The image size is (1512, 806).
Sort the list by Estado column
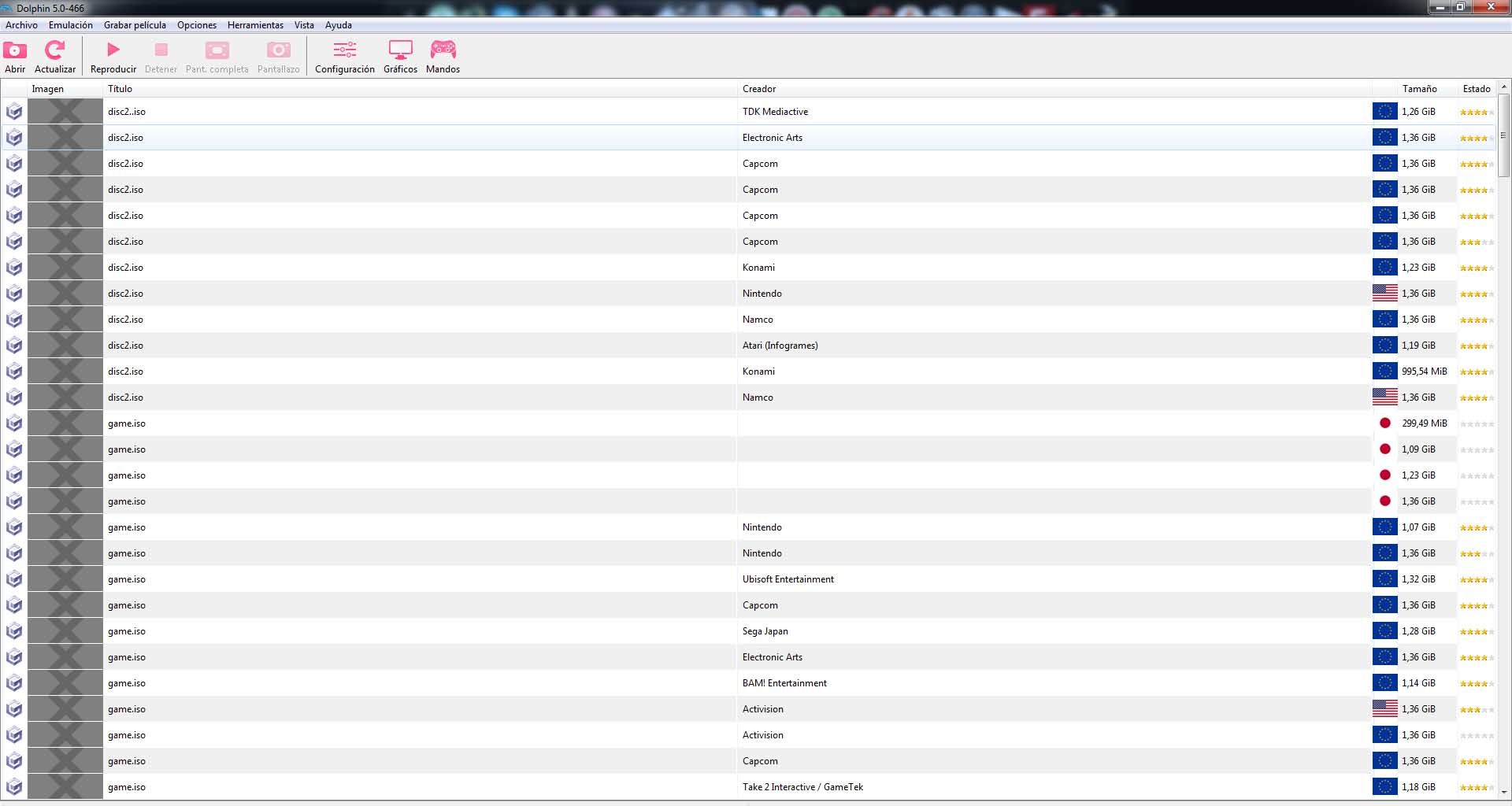(x=1477, y=89)
